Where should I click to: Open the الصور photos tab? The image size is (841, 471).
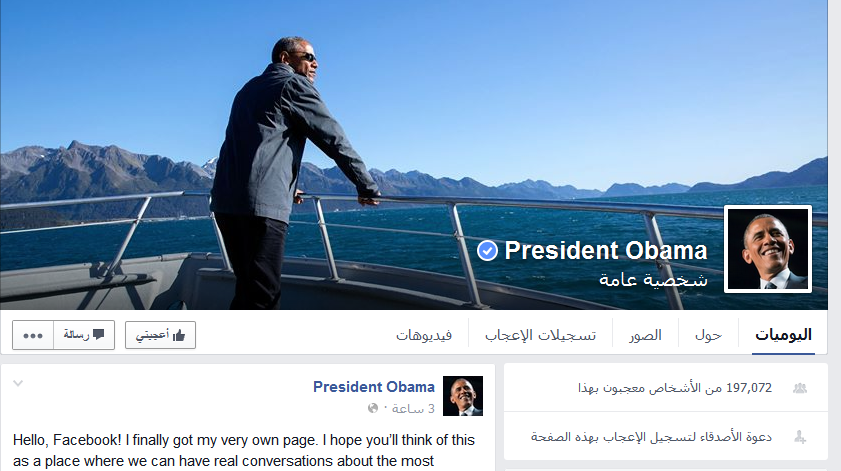[645, 335]
